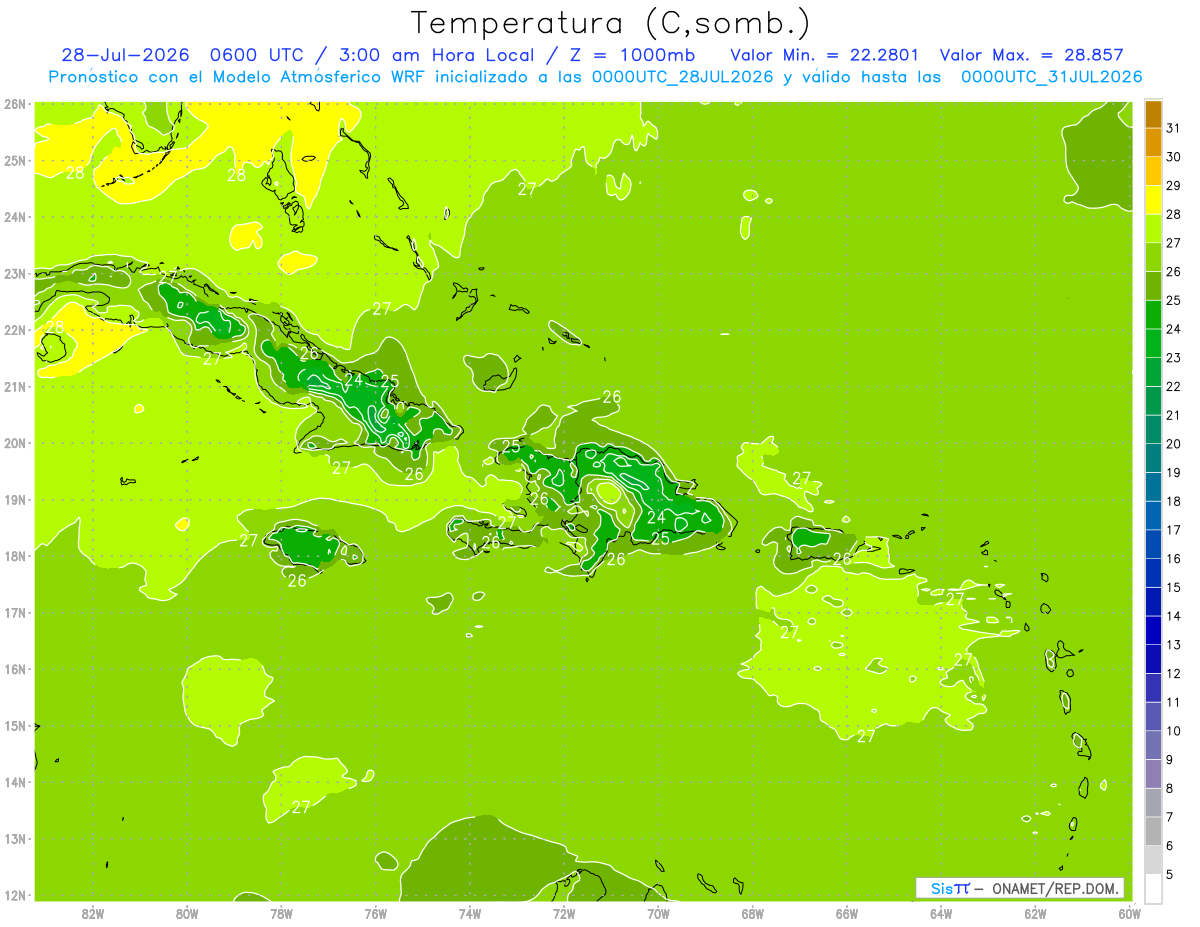Click "Valor Min. = 22.2801" value
Image resolution: width=1200 pixels, height=927 pixels.
click(825, 55)
